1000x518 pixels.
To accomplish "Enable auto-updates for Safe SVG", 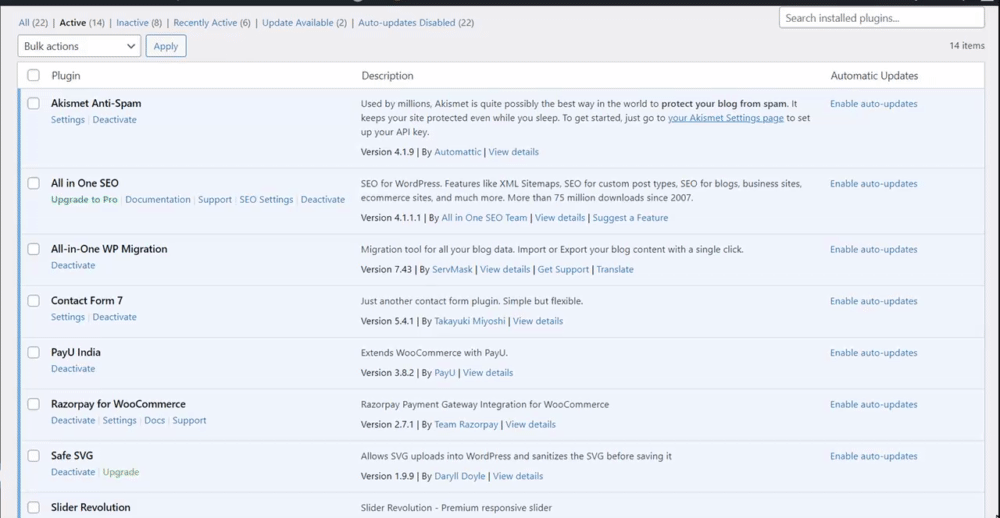I will click(x=874, y=456).
